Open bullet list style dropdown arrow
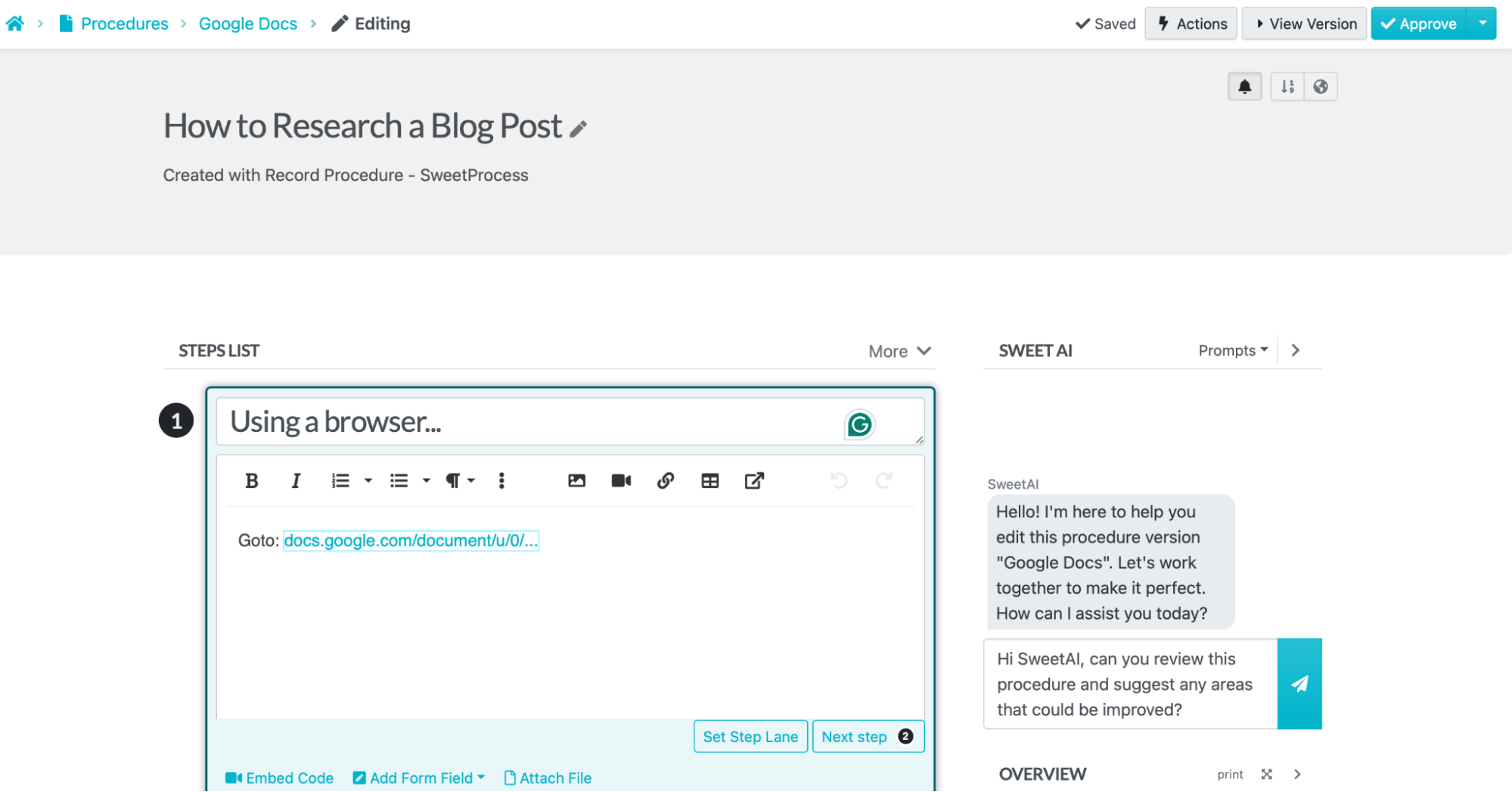The width and height of the screenshot is (1512, 792). [x=427, y=480]
